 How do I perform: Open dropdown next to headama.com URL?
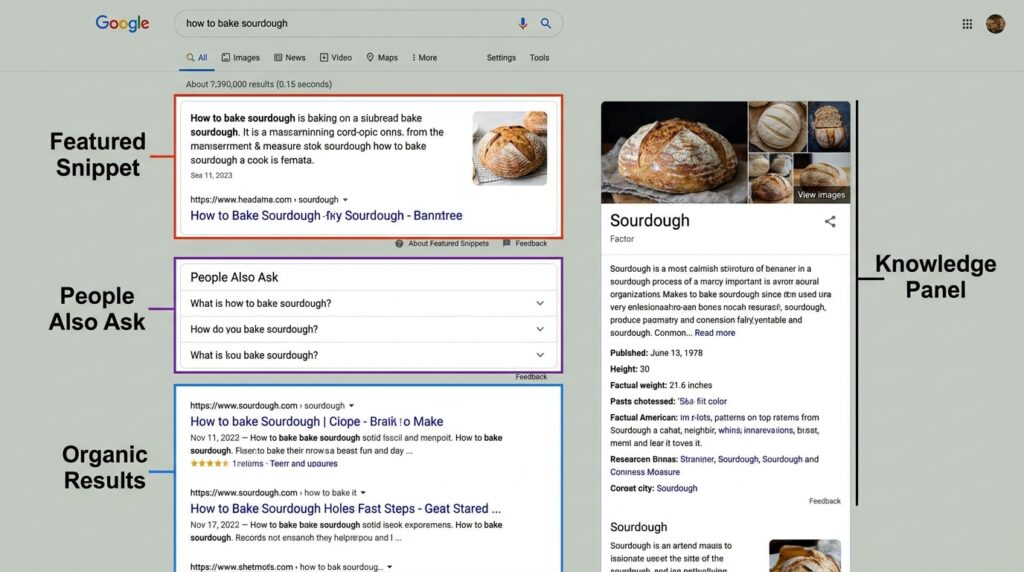click(x=345, y=200)
